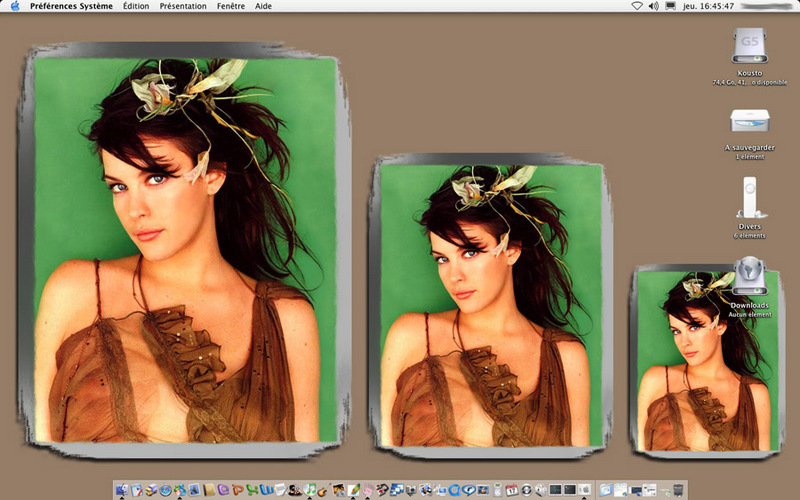The width and height of the screenshot is (800, 500).
Task: Select the Kousto hard drive icon
Action: (x=750, y=46)
